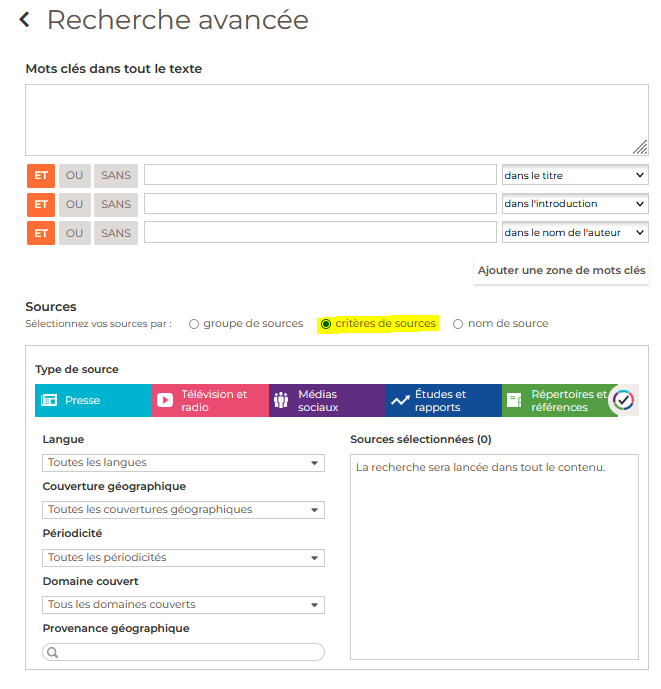Click the back arrow beside Recherche avancée
The width and height of the screenshot is (661, 689).
click(25, 20)
